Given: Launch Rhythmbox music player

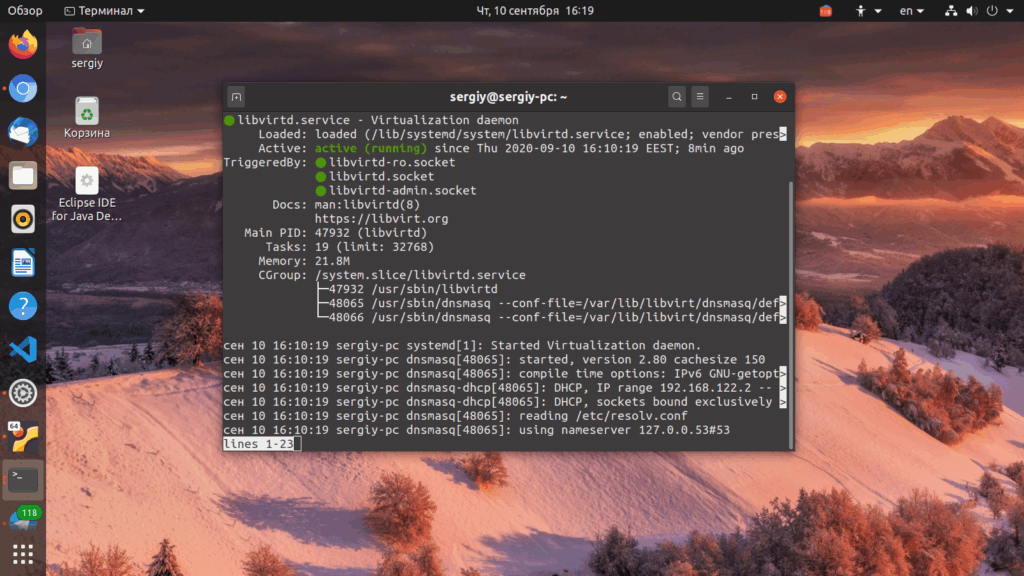Looking at the screenshot, I should coord(23,219).
